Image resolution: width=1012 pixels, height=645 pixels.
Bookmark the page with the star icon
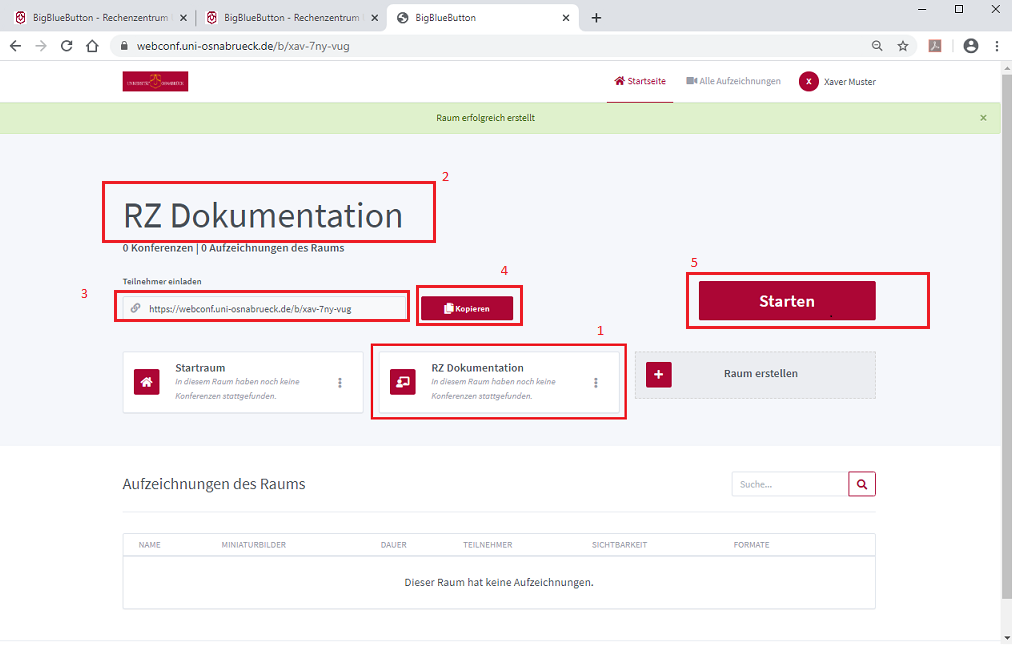(x=903, y=46)
